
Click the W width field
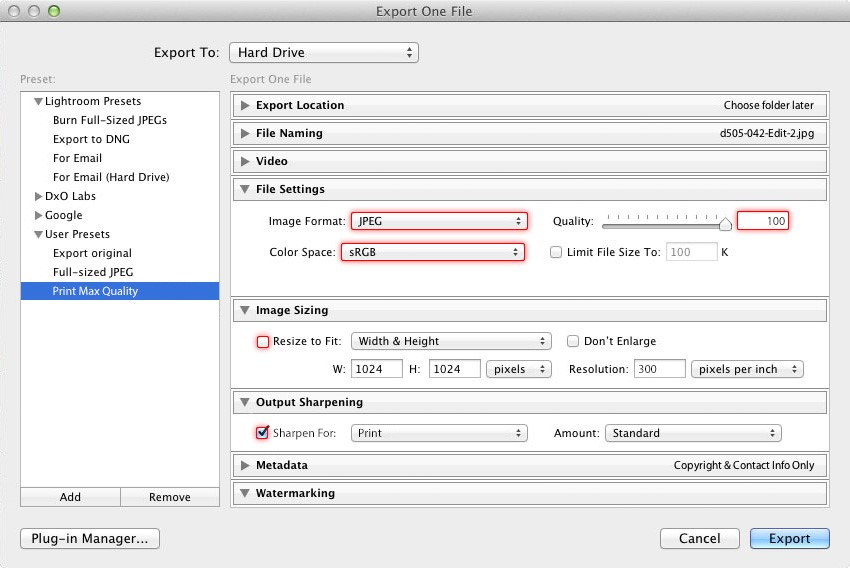[x=377, y=369]
